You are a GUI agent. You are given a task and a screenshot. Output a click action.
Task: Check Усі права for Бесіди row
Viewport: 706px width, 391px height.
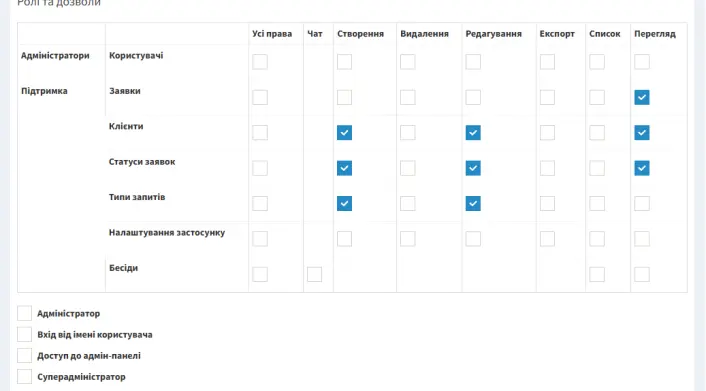point(260,274)
